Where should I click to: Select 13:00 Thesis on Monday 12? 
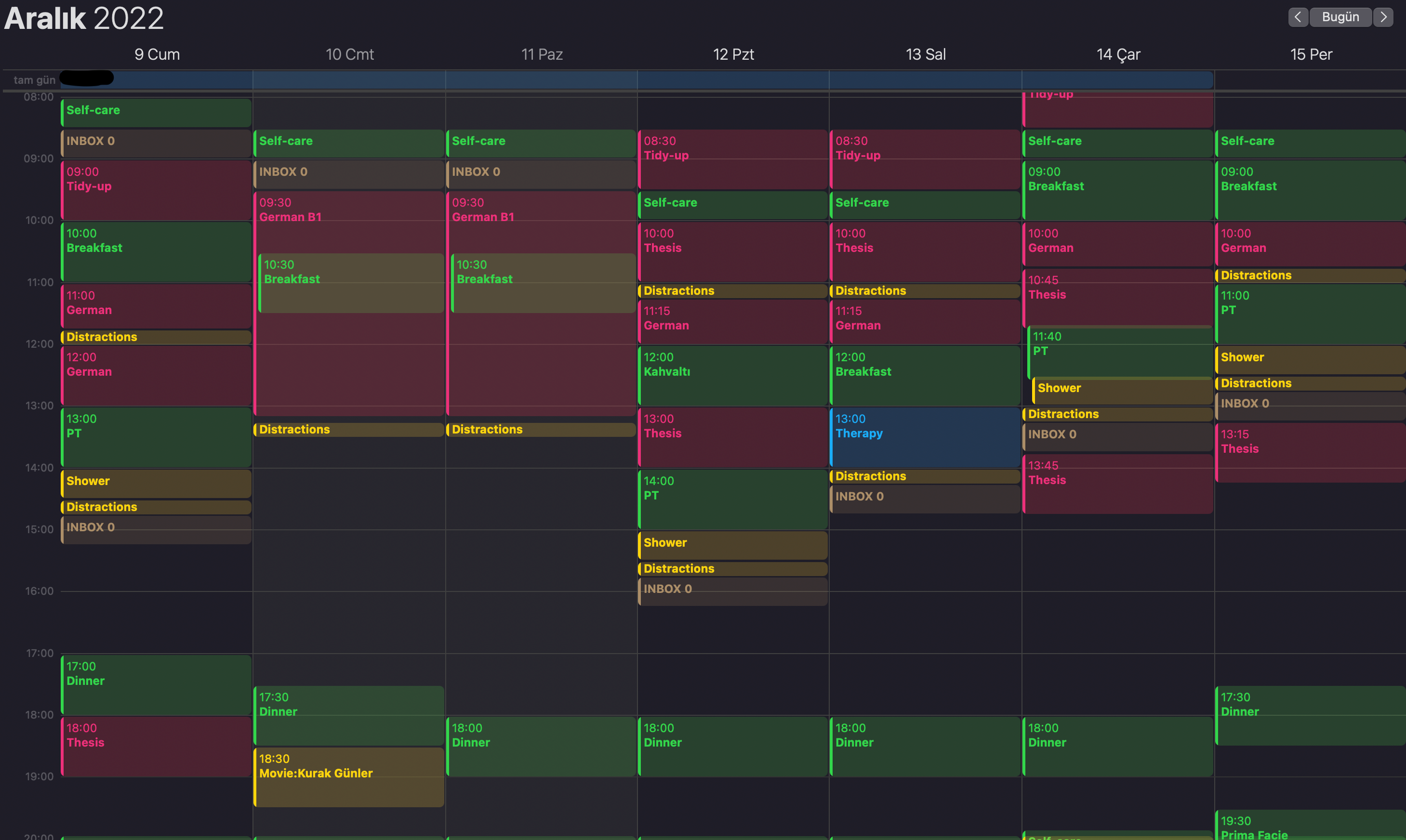click(x=733, y=437)
